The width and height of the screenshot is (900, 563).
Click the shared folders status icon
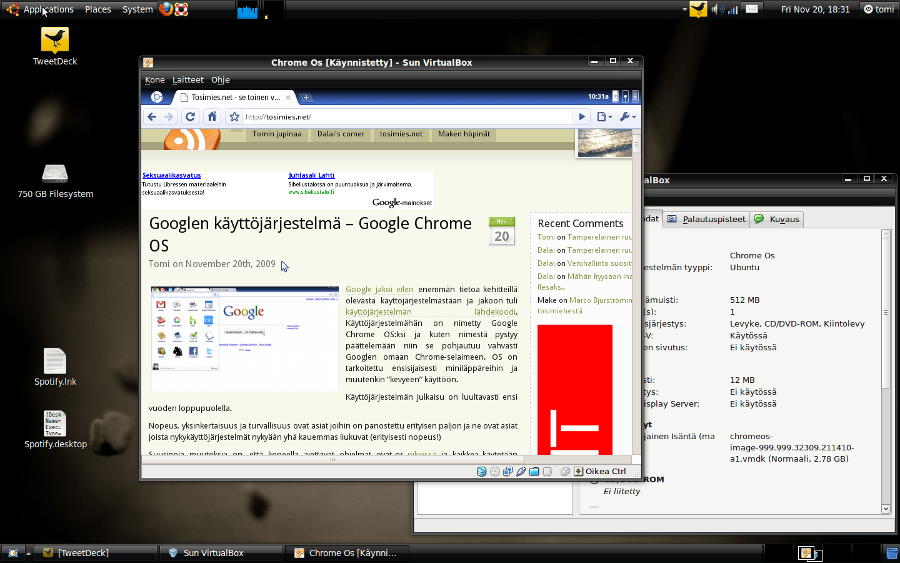(x=534, y=471)
